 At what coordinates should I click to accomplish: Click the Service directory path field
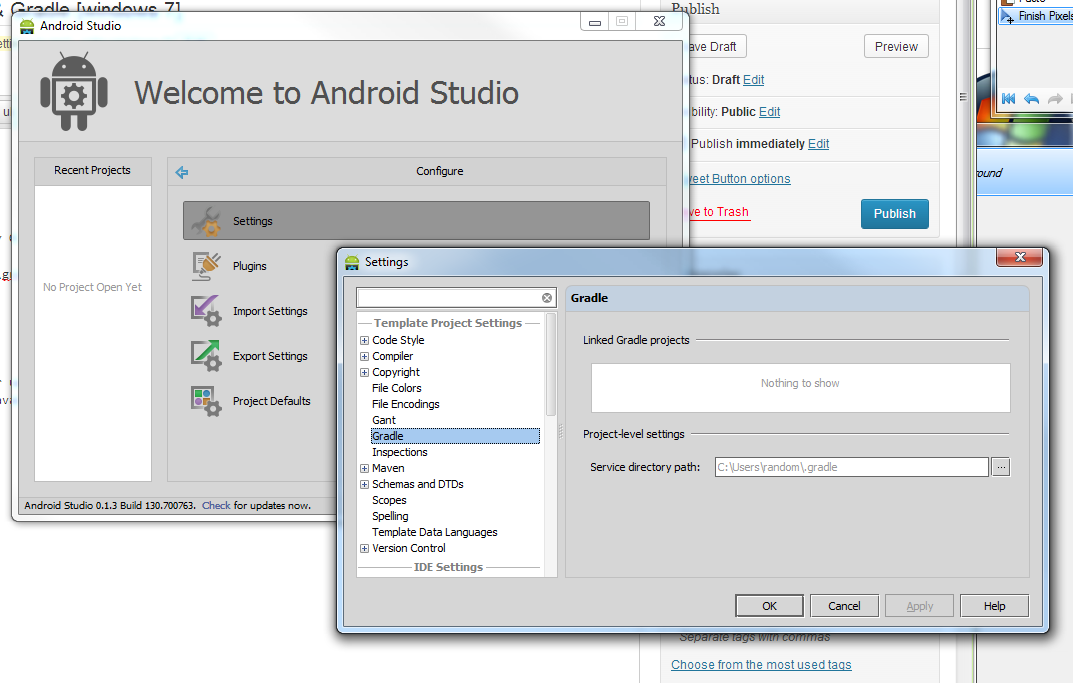(851, 467)
